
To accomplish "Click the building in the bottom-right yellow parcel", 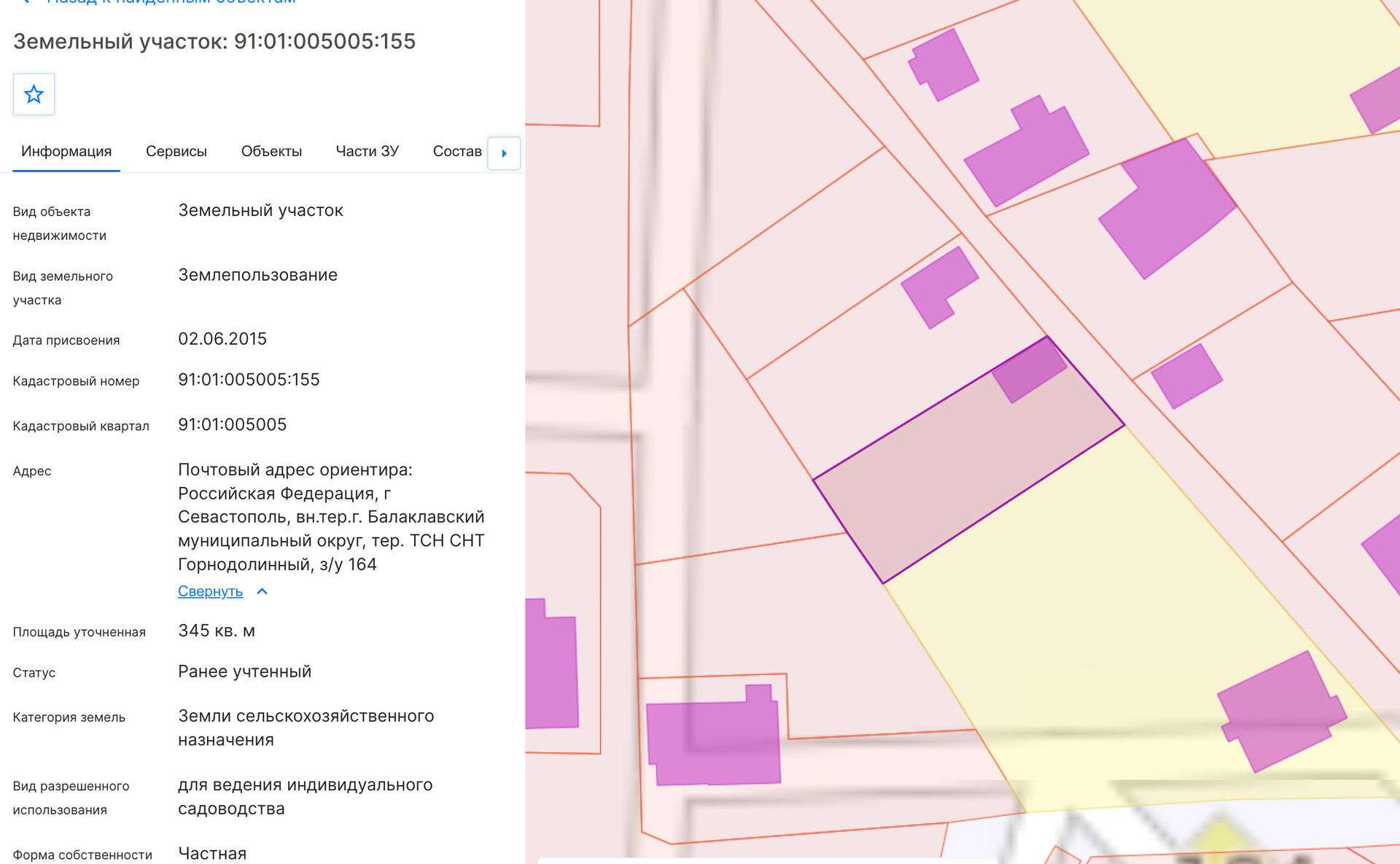I will point(1281,712).
